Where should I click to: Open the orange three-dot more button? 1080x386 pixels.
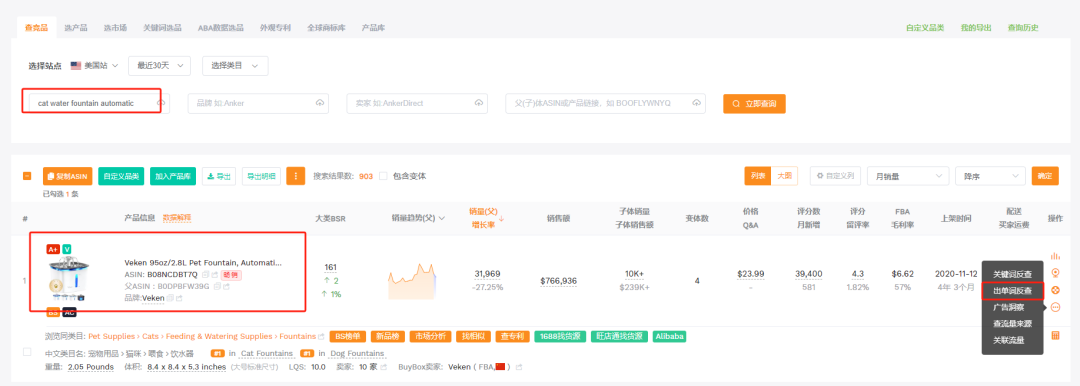[295, 176]
